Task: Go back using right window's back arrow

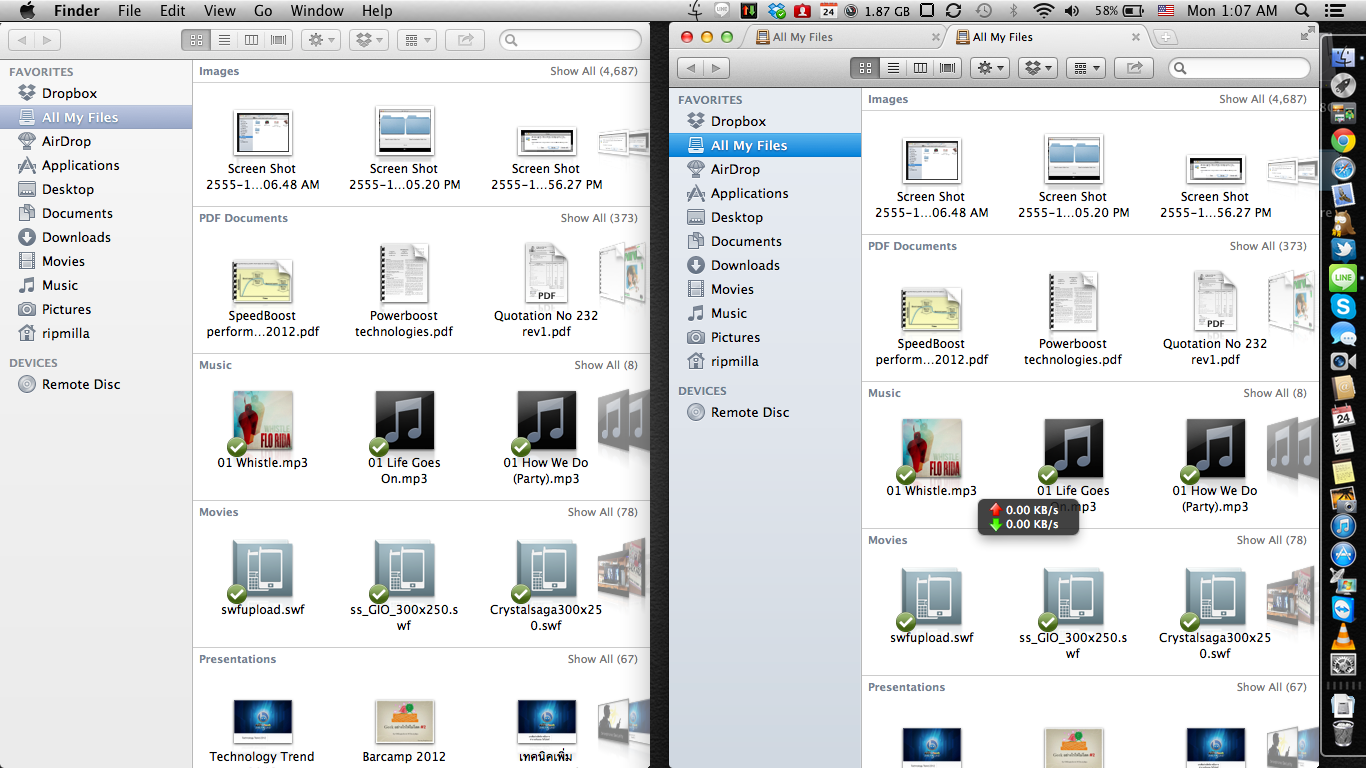Action: coord(691,68)
